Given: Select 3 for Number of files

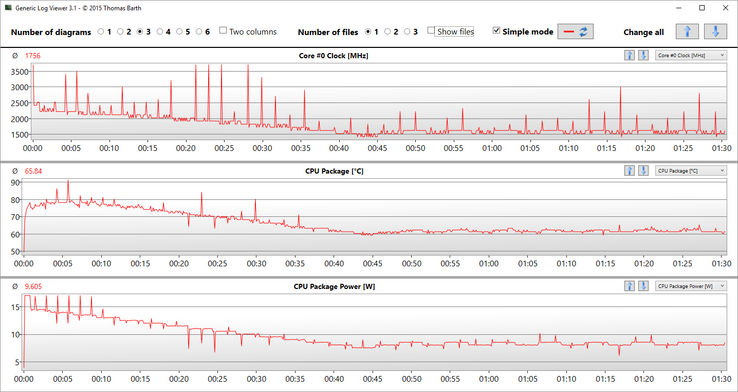Looking at the screenshot, I should coord(408,32).
